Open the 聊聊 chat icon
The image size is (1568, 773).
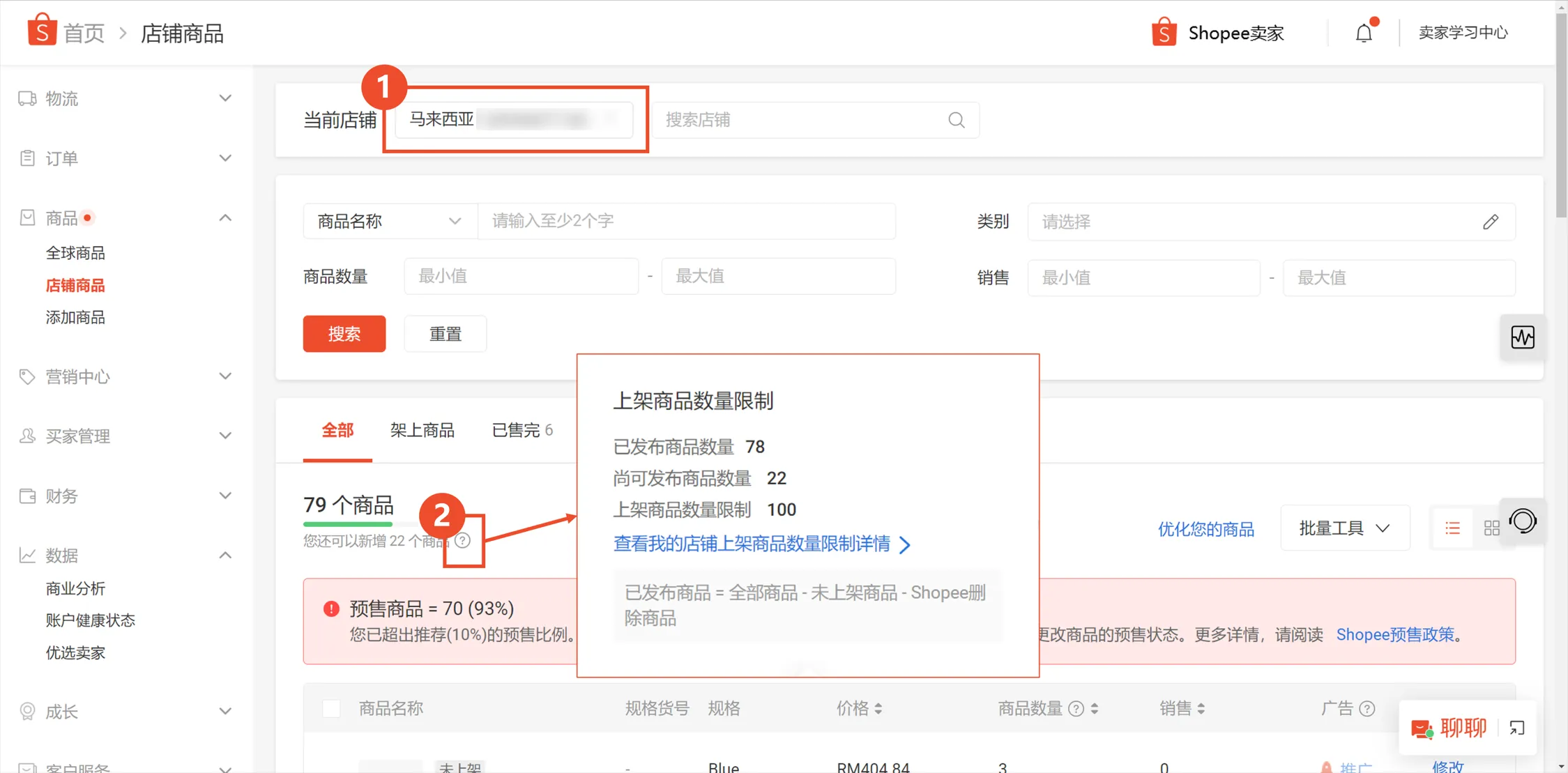1420,728
